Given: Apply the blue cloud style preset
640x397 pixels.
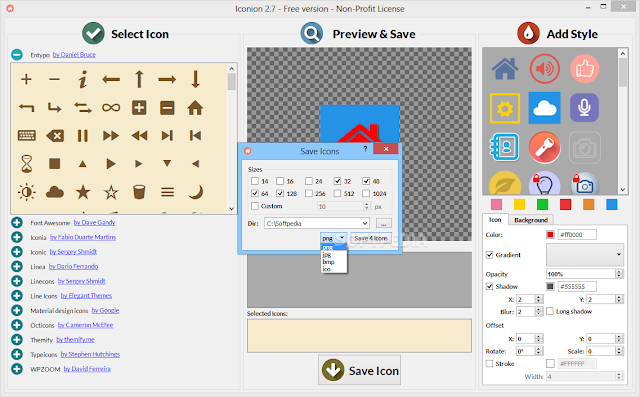Looking at the screenshot, I should [x=544, y=108].
